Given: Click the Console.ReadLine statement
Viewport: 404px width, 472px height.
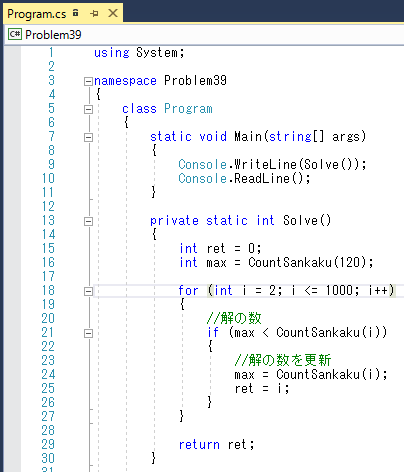Looking at the screenshot, I should coord(244,178).
